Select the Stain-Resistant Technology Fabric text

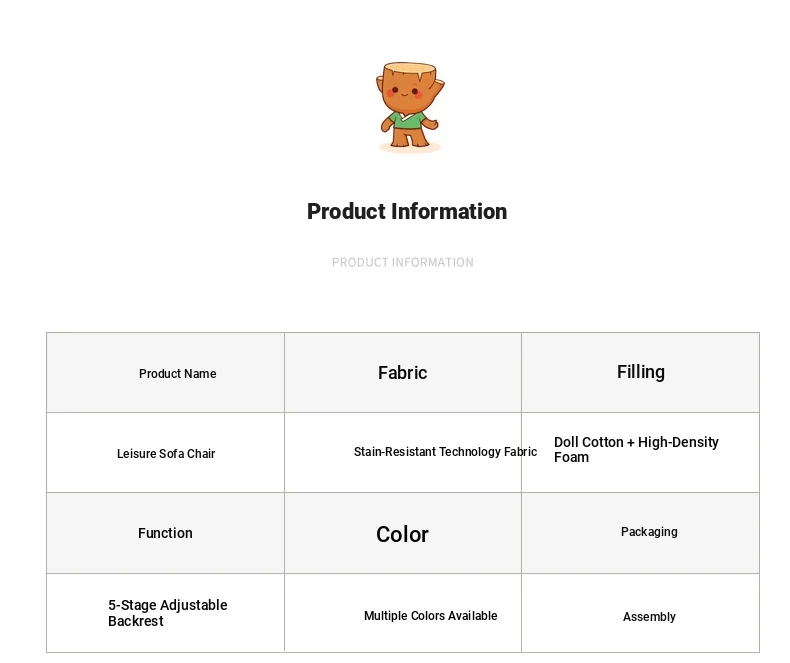[x=445, y=452]
